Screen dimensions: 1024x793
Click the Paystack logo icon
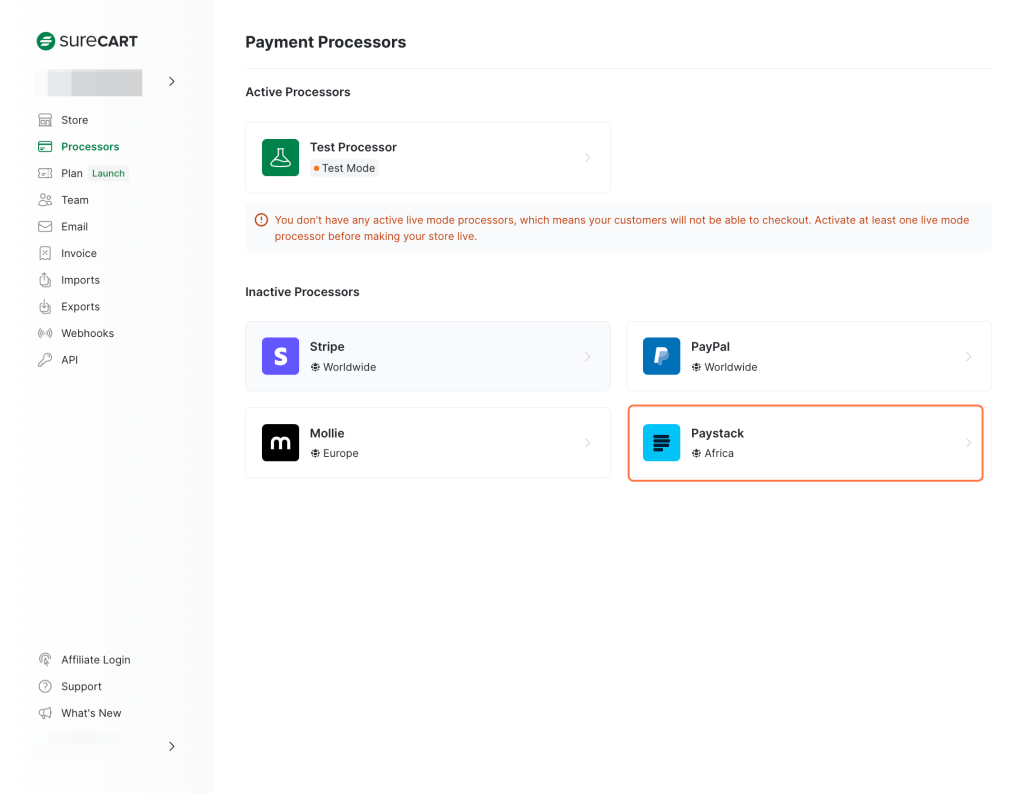(661, 442)
